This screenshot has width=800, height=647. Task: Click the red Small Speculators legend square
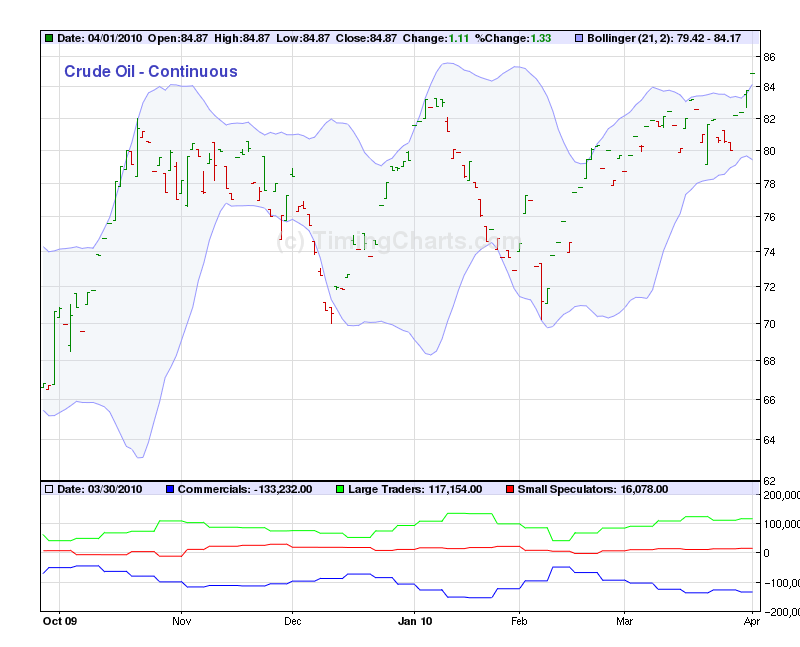coord(509,489)
